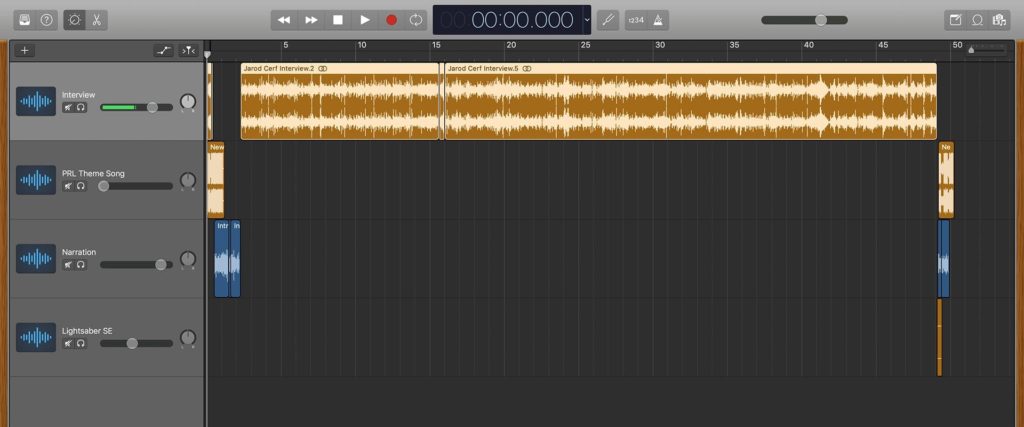Toggle cycle loop mode
1024x427 pixels.
tap(417, 20)
